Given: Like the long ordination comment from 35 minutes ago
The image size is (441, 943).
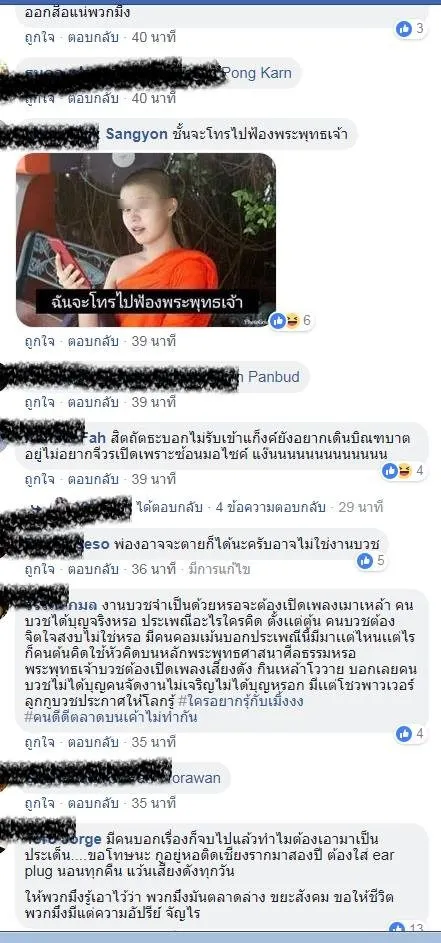Looking at the screenshot, I should click(39, 742).
